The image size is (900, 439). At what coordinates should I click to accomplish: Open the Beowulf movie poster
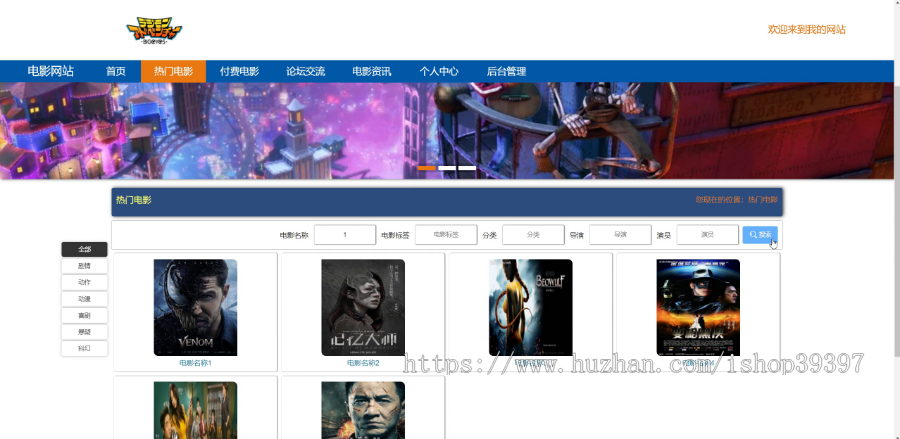(530, 308)
